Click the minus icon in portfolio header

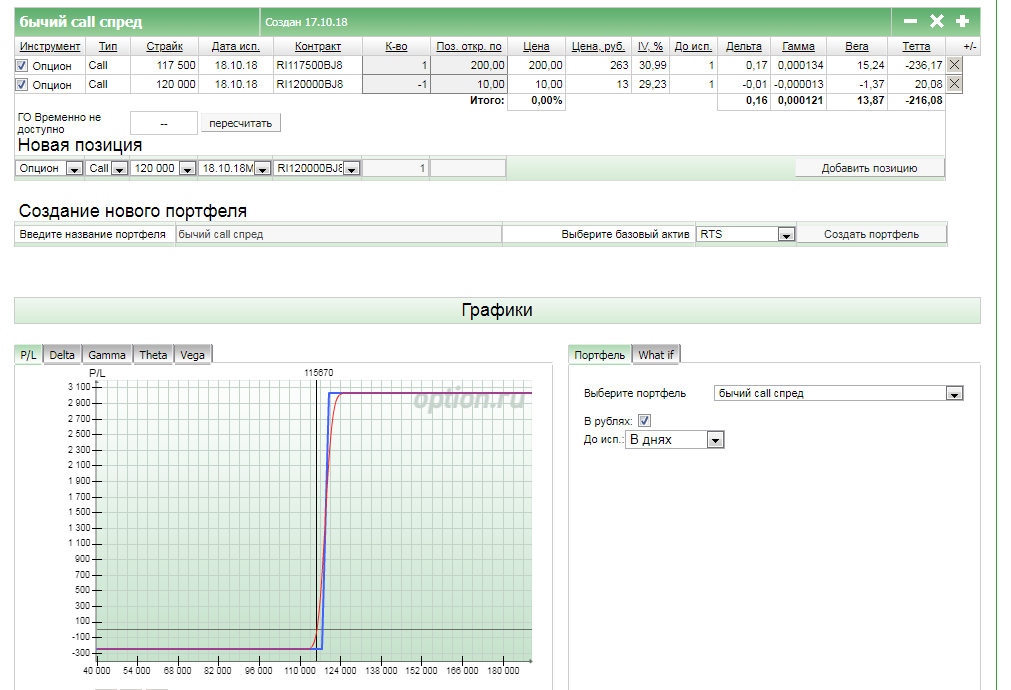click(910, 21)
